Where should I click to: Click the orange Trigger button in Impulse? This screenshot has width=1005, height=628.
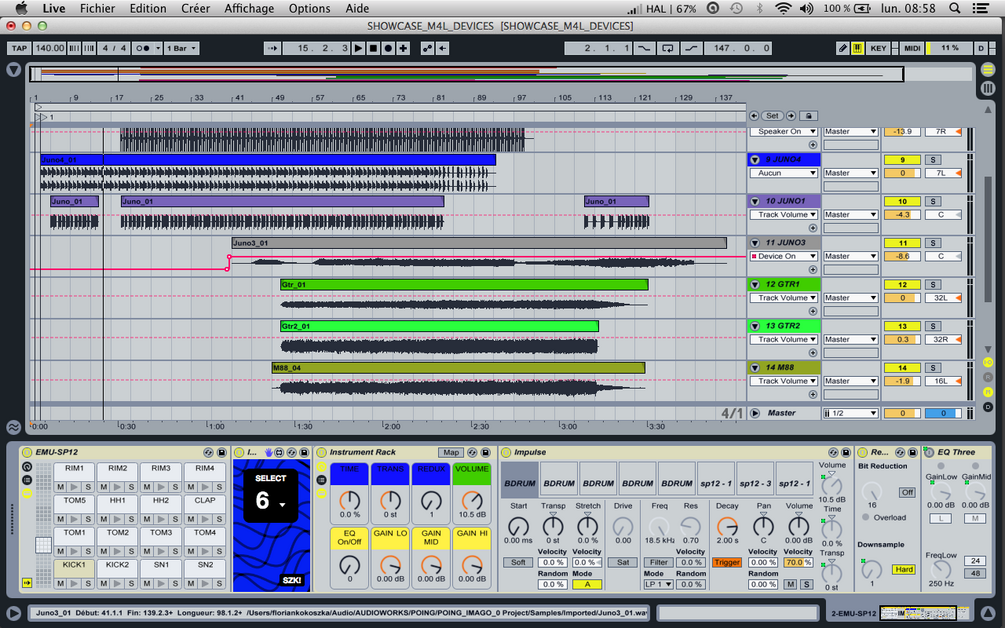[x=727, y=563]
